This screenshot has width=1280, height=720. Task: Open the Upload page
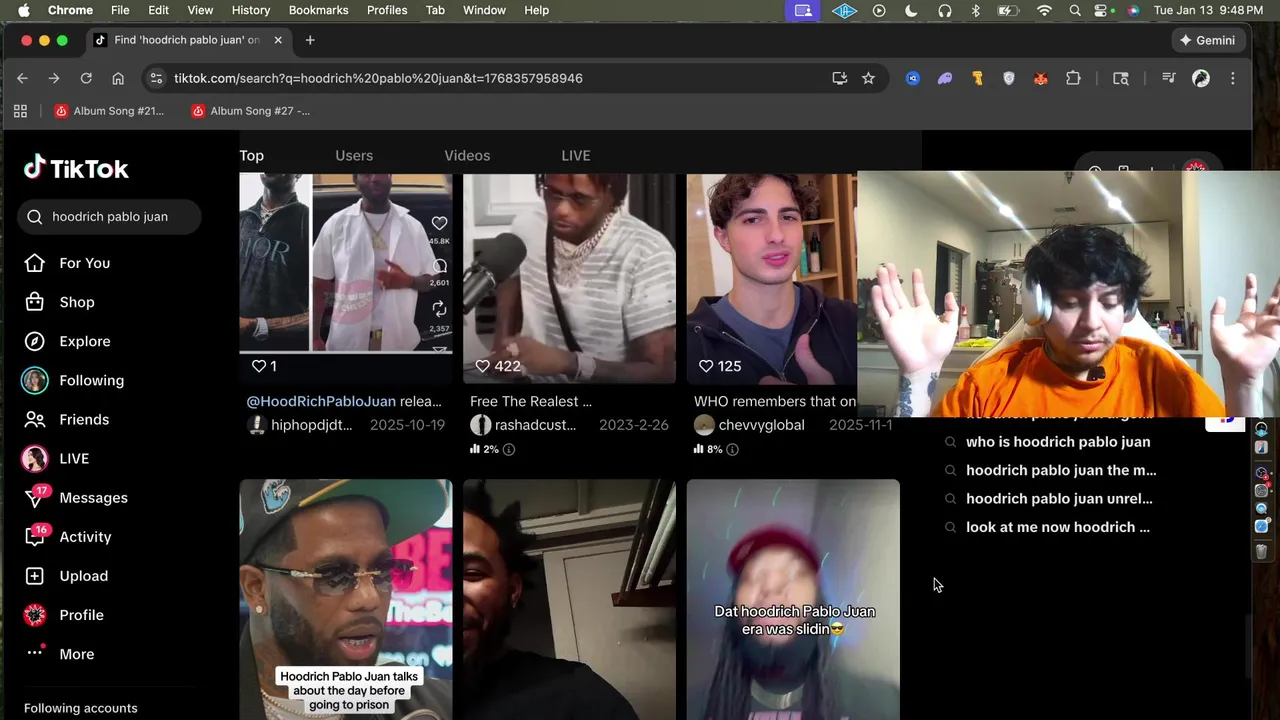click(66, 576)
